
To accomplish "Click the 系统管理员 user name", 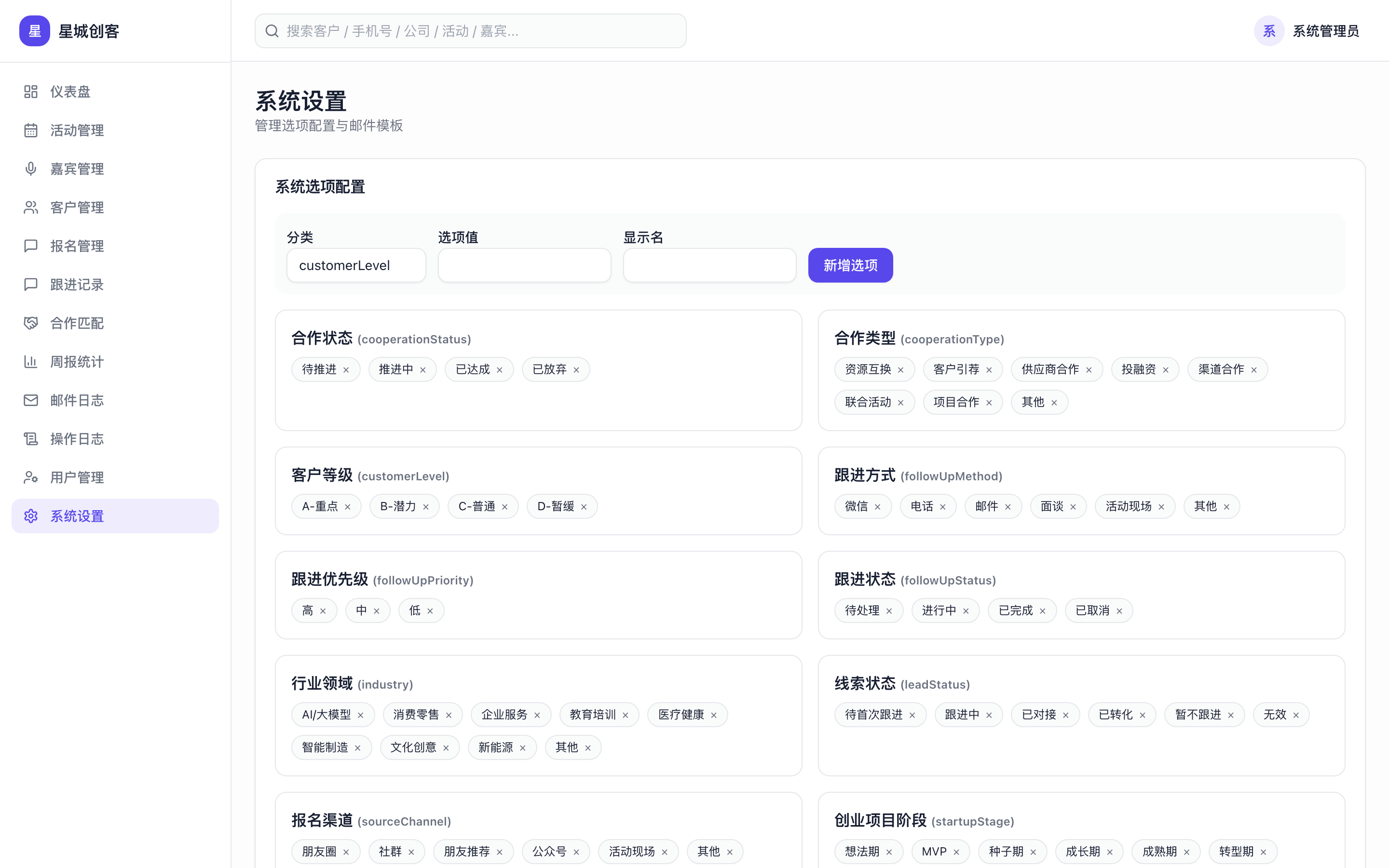I will 1325,31.
